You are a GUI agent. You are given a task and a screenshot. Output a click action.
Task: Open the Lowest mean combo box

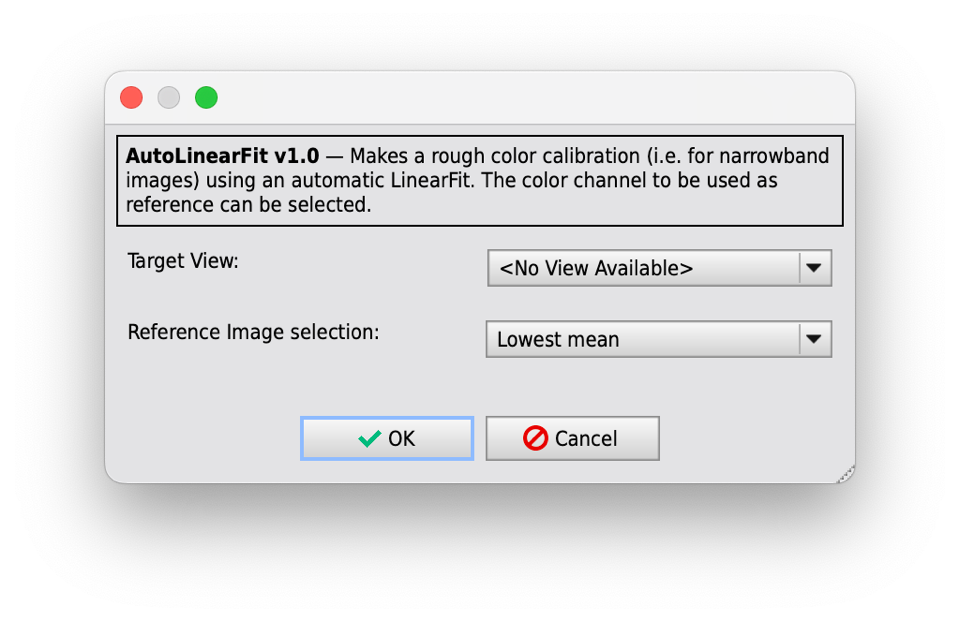(659, 339)
